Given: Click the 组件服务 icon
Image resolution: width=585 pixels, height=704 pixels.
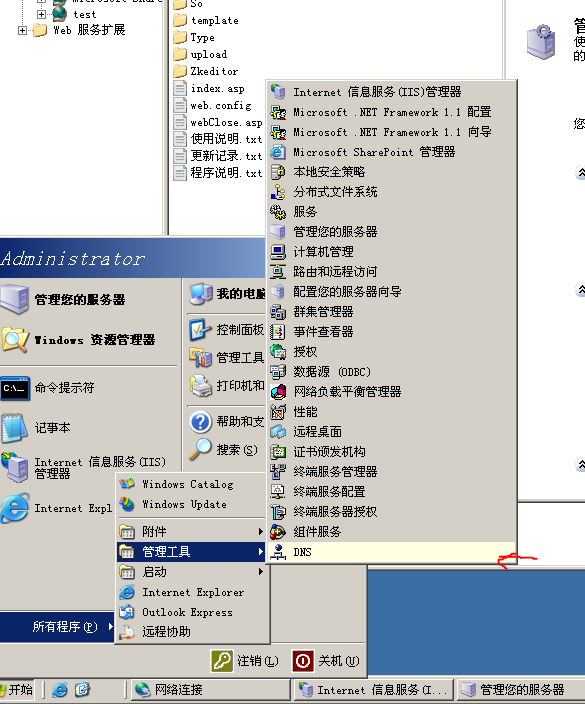Looking at the screenshot, I should (278, 532).
